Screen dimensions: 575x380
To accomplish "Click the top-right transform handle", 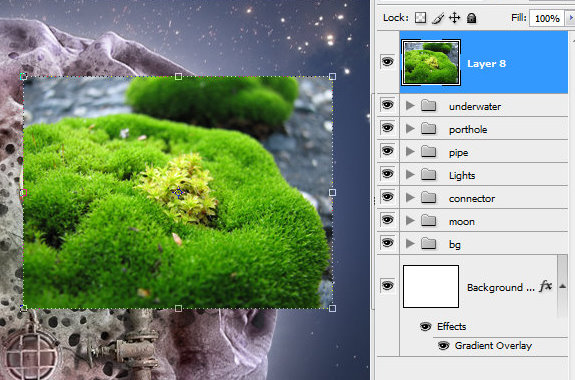I will point(332,76).
